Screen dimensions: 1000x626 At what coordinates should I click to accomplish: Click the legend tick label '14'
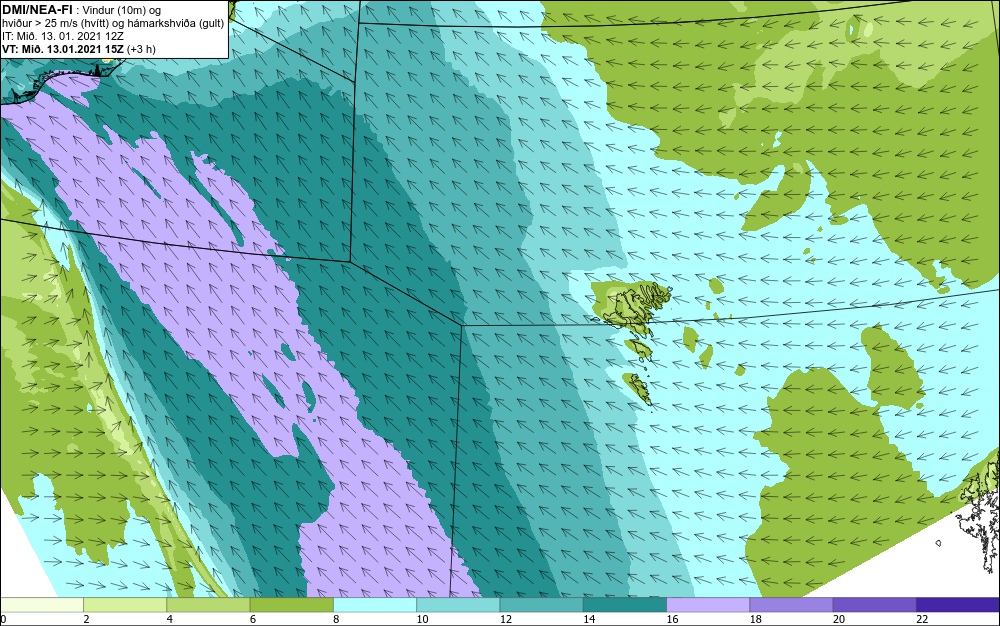589,619
